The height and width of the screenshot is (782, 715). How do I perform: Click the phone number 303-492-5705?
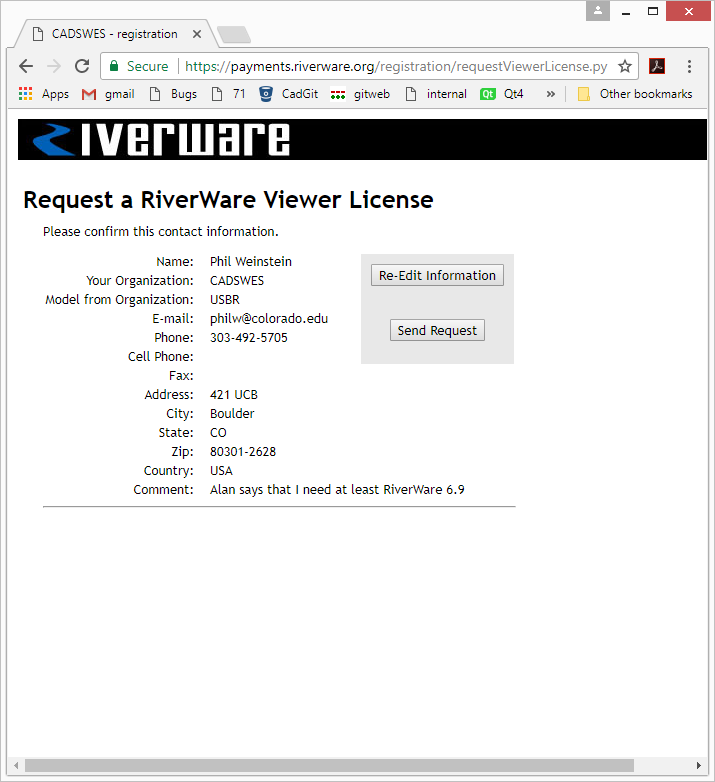click(249, 338)
